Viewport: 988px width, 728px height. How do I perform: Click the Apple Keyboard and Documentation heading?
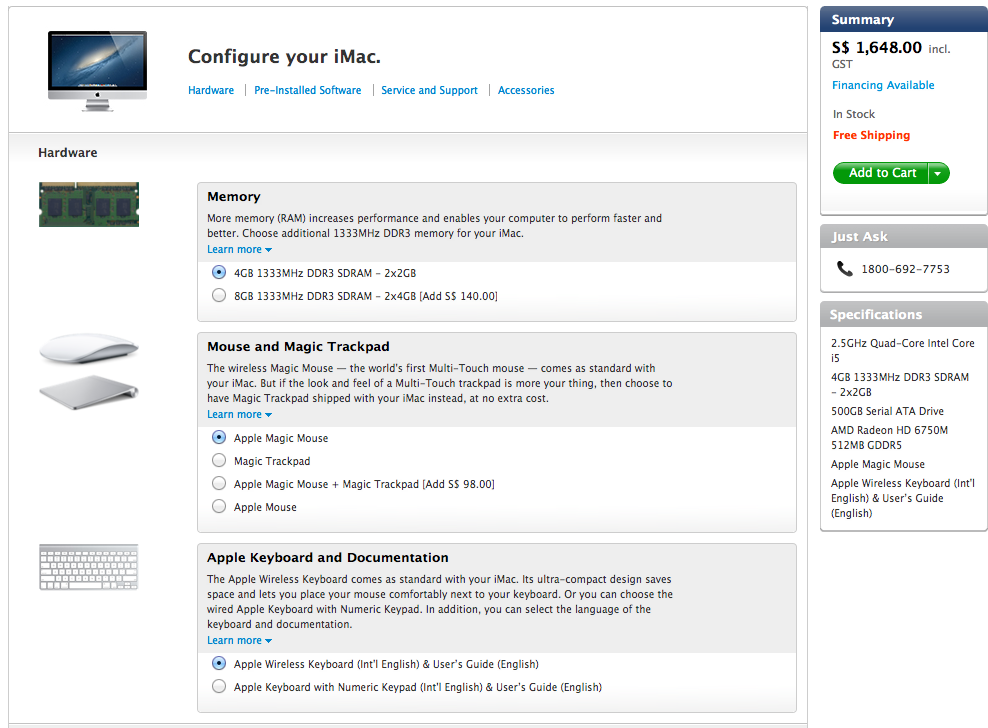(328, 558)
